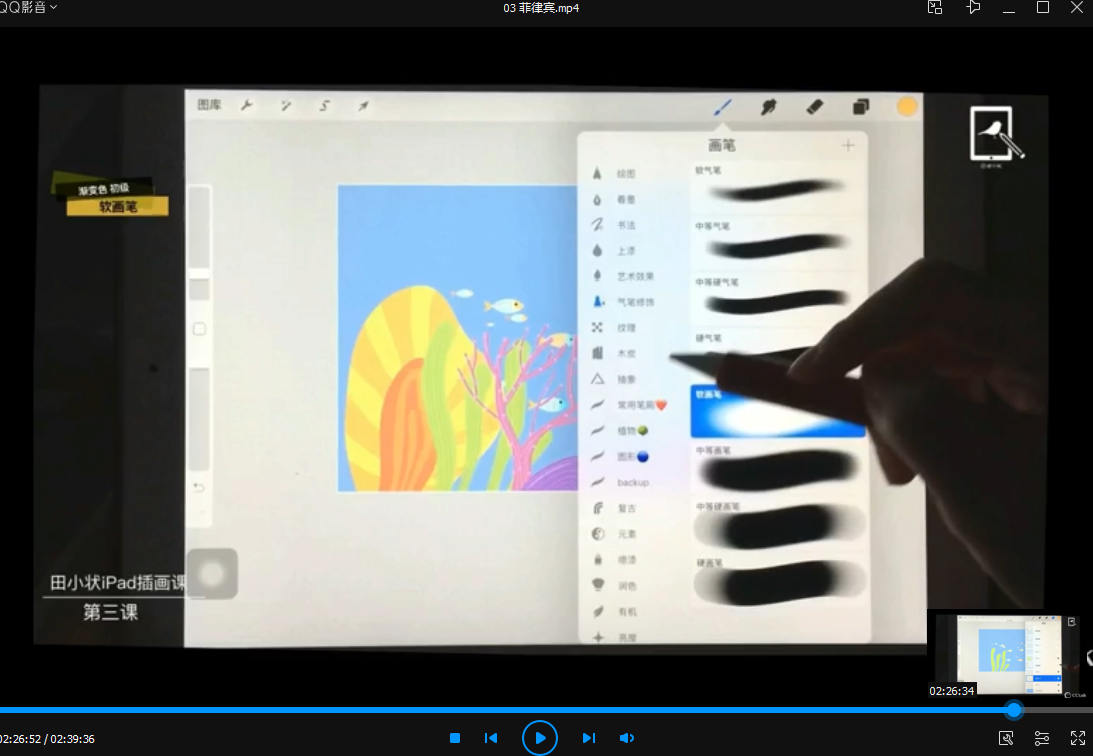1093x756 pixels.
Task: Open the QQ影音 main menu dropdown
Action: click(x=28, y=8)
